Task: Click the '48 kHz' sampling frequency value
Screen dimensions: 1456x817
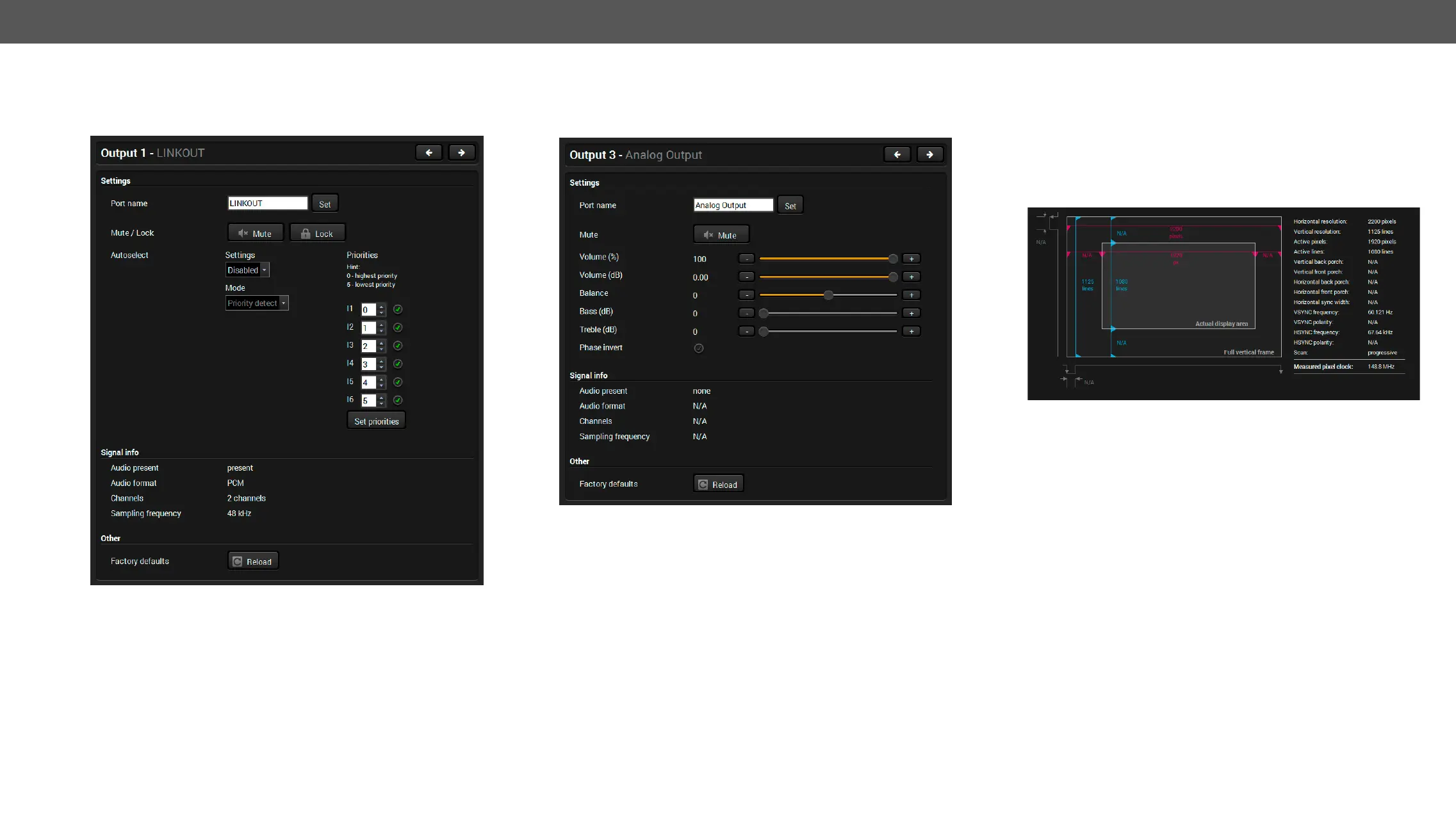Action: pyautogui.click(x=239, y=514)
